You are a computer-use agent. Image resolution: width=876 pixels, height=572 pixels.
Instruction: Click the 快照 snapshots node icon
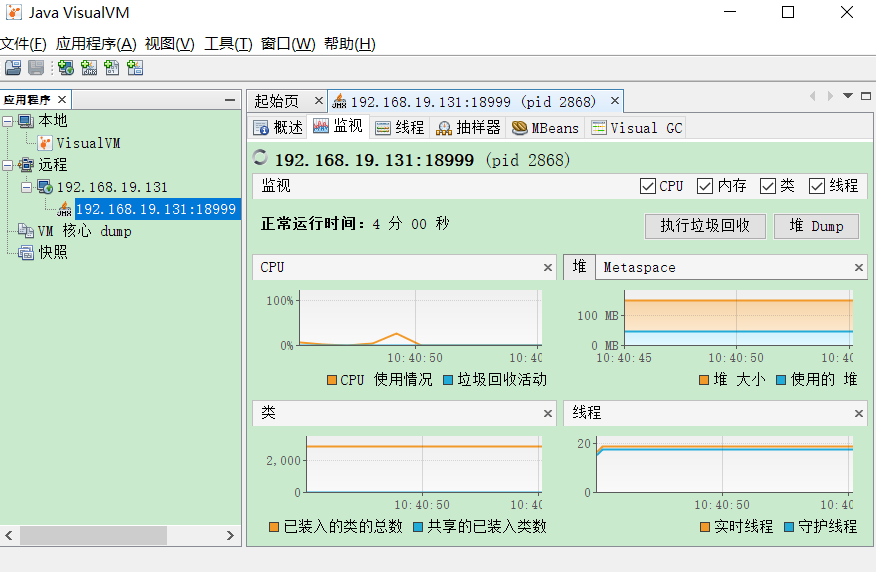pyautogui.click(x=26, y=252)
